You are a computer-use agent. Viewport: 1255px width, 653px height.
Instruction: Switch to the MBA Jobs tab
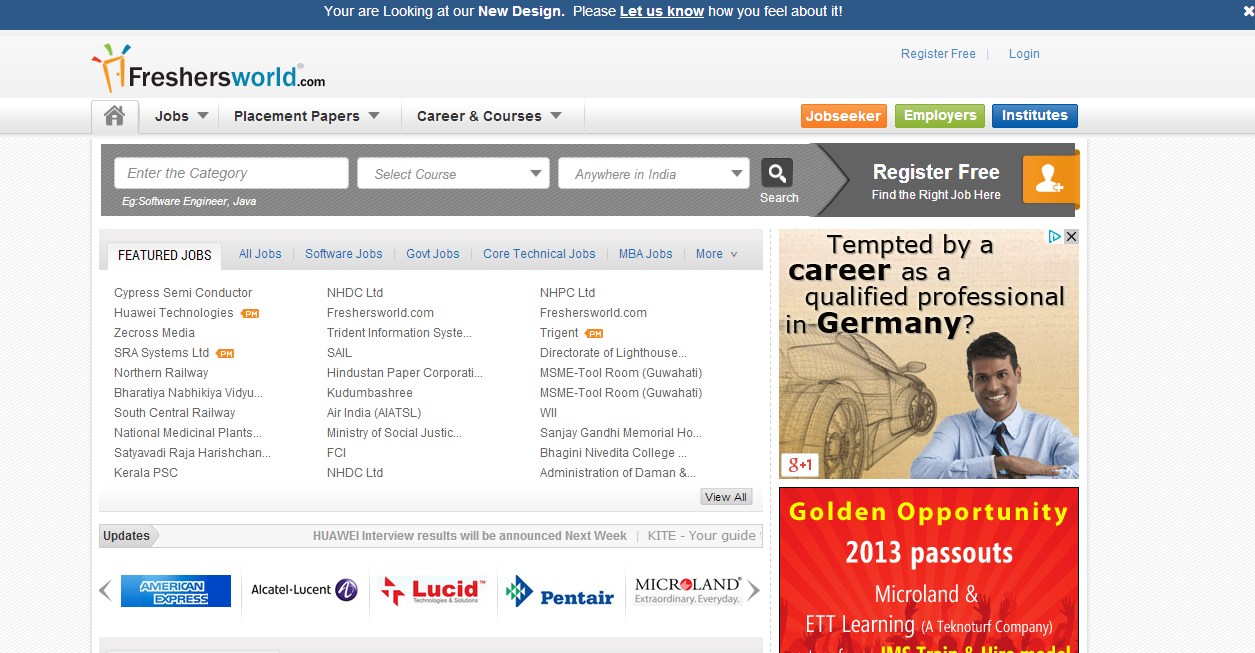coord(646,254)
